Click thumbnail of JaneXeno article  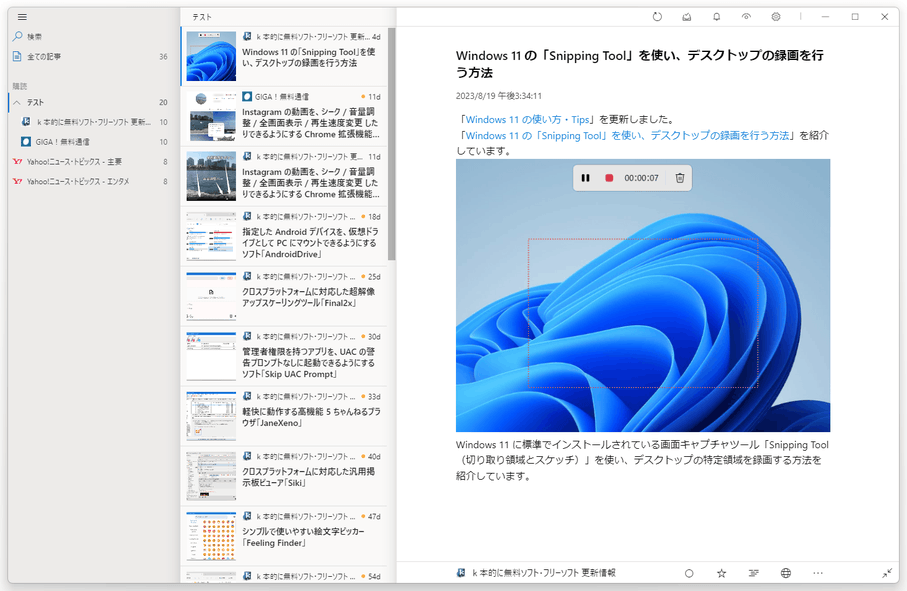(211, 416)
